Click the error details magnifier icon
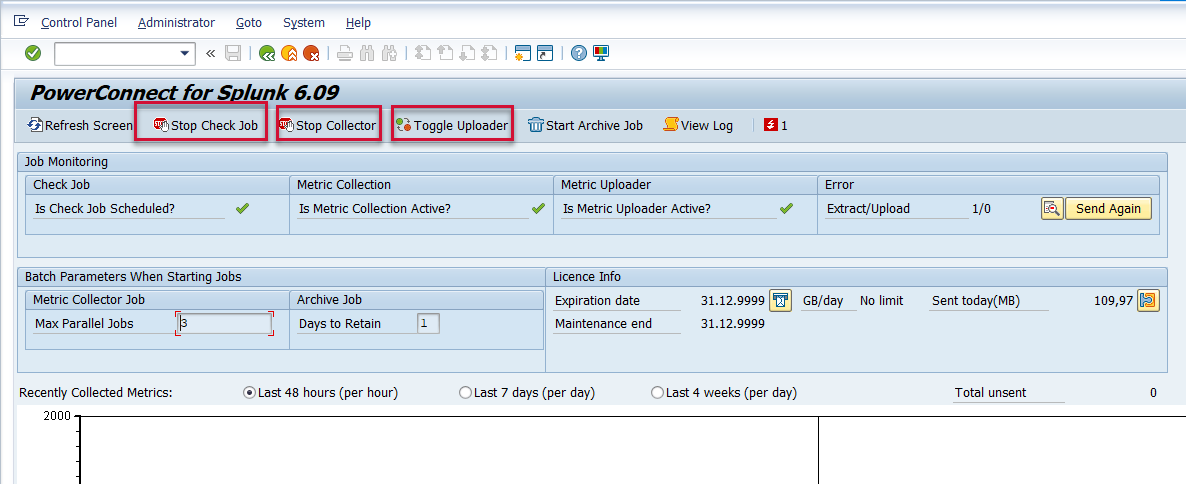The height and width of the screenshot is (484, 1186). click(x=1051, y=209)
